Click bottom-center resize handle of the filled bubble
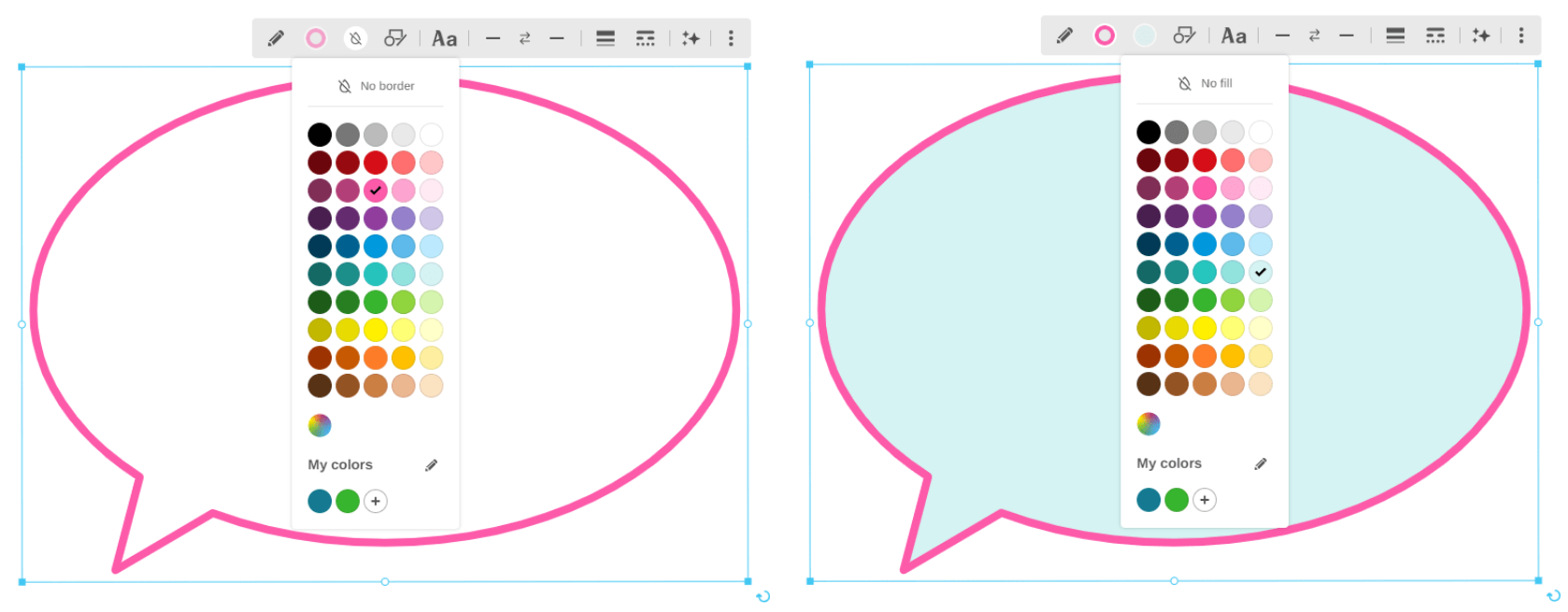Image resolution: width=1568 pixels, height=612 pixels. pyautogui.click(x=1174, y=581)
